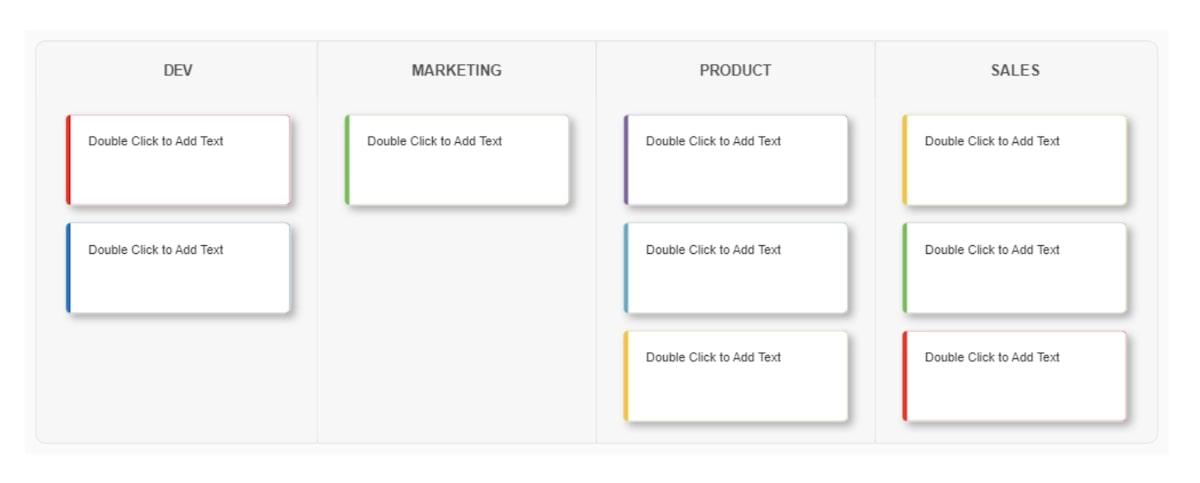Click the PRODUCT column heading
Image resolution: width=1200 pixels, height=483 pixels.
pyautogui.click(x=735, y=71)
